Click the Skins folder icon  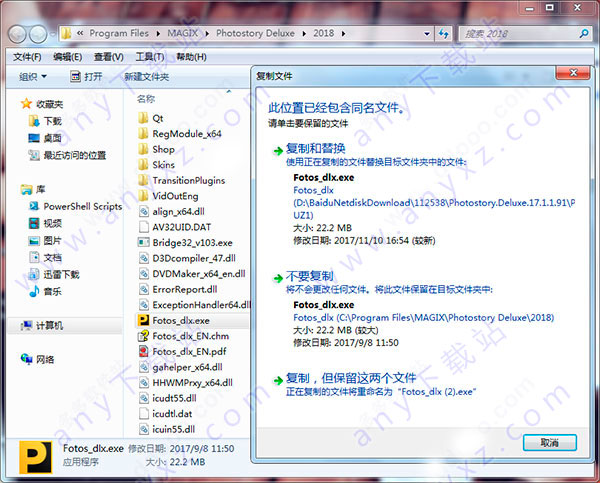click(143, 165)
